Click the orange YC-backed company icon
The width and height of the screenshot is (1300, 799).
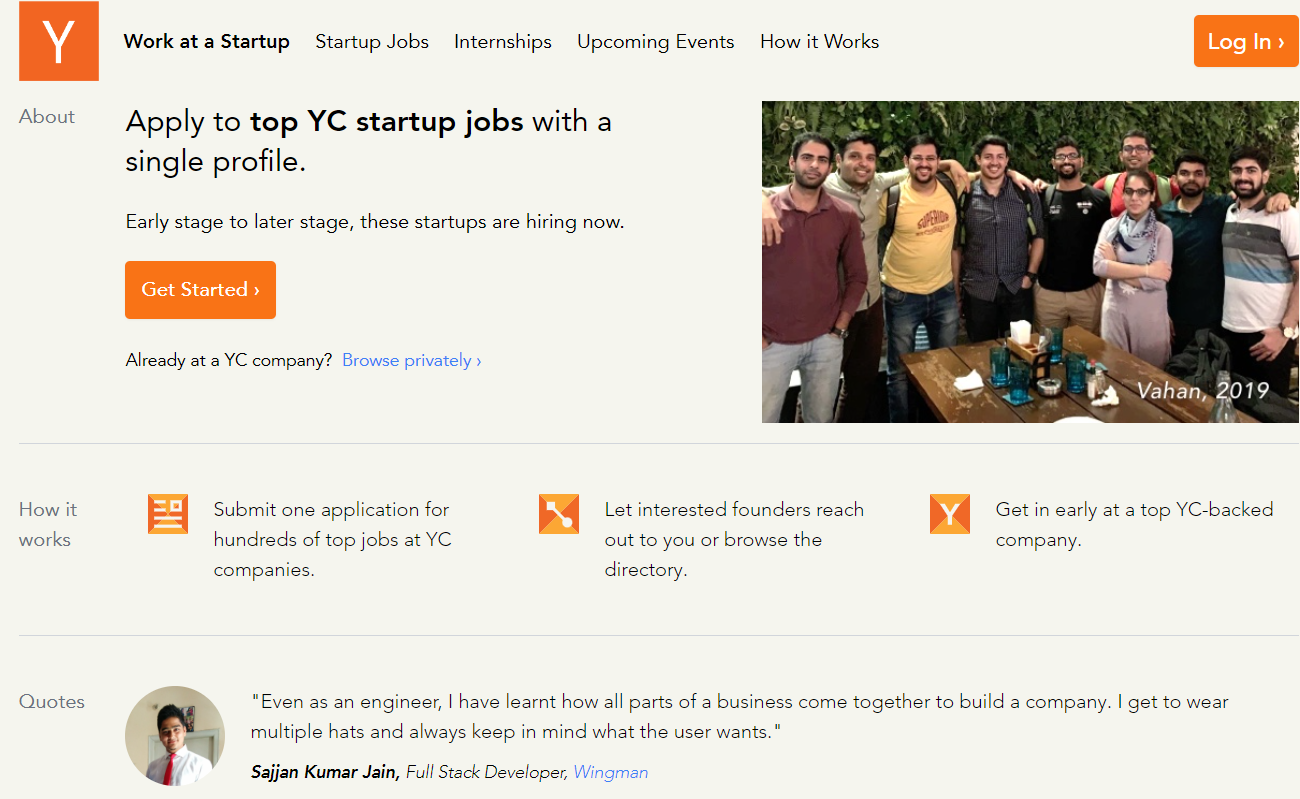[950, 514]
